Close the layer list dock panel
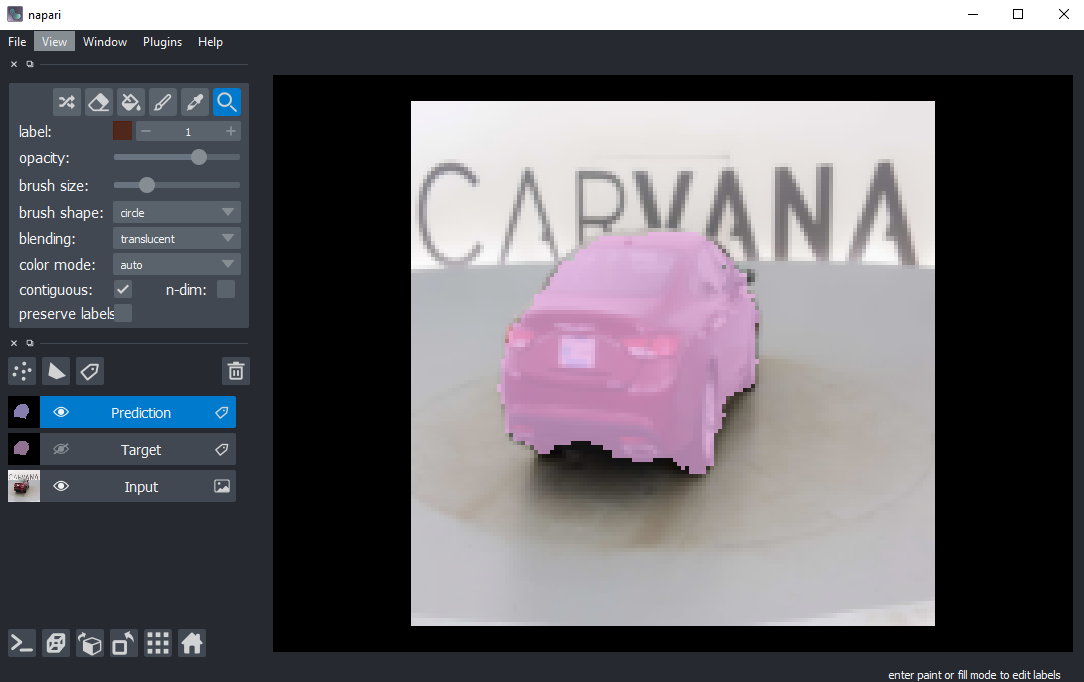 point(14,343)
